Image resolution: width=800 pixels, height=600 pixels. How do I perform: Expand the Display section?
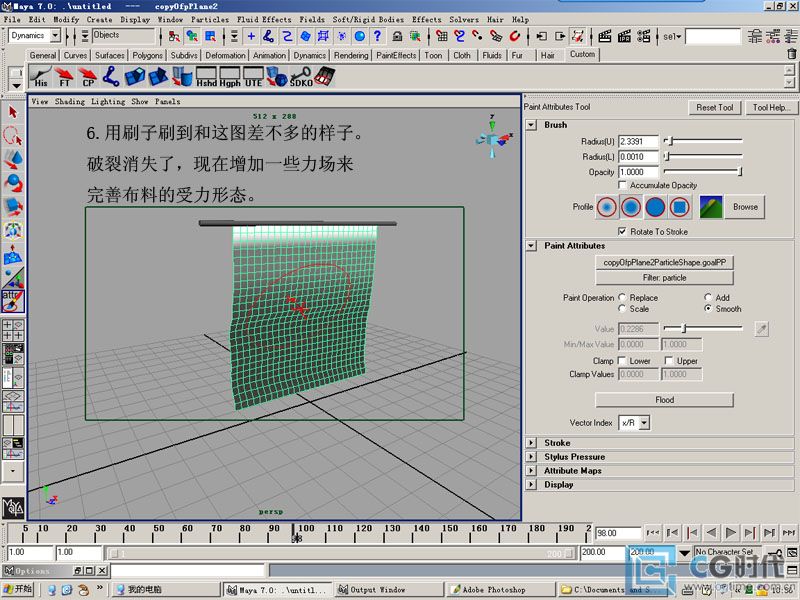532,484
